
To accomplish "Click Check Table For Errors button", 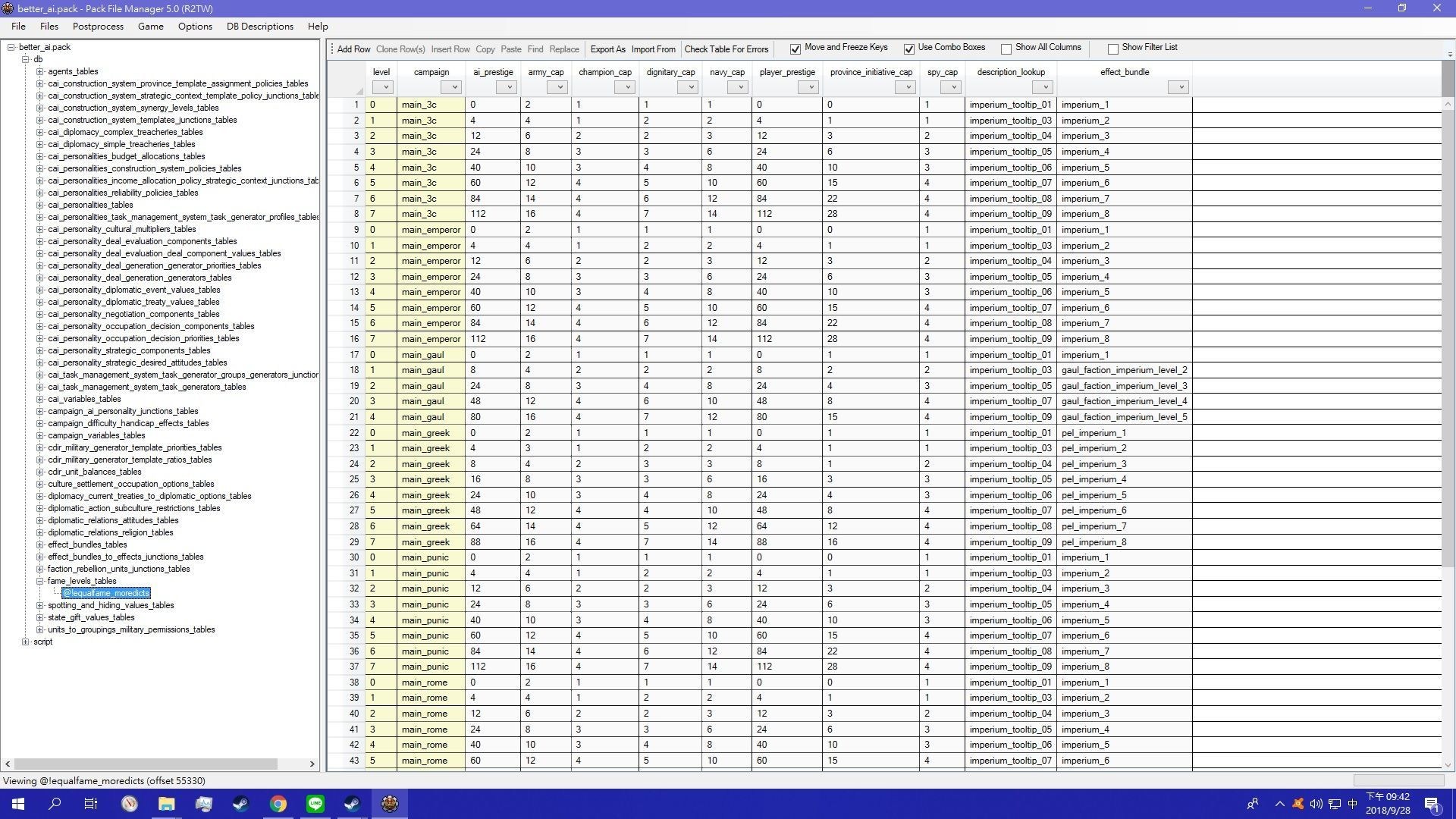I will tap(726, 49).
